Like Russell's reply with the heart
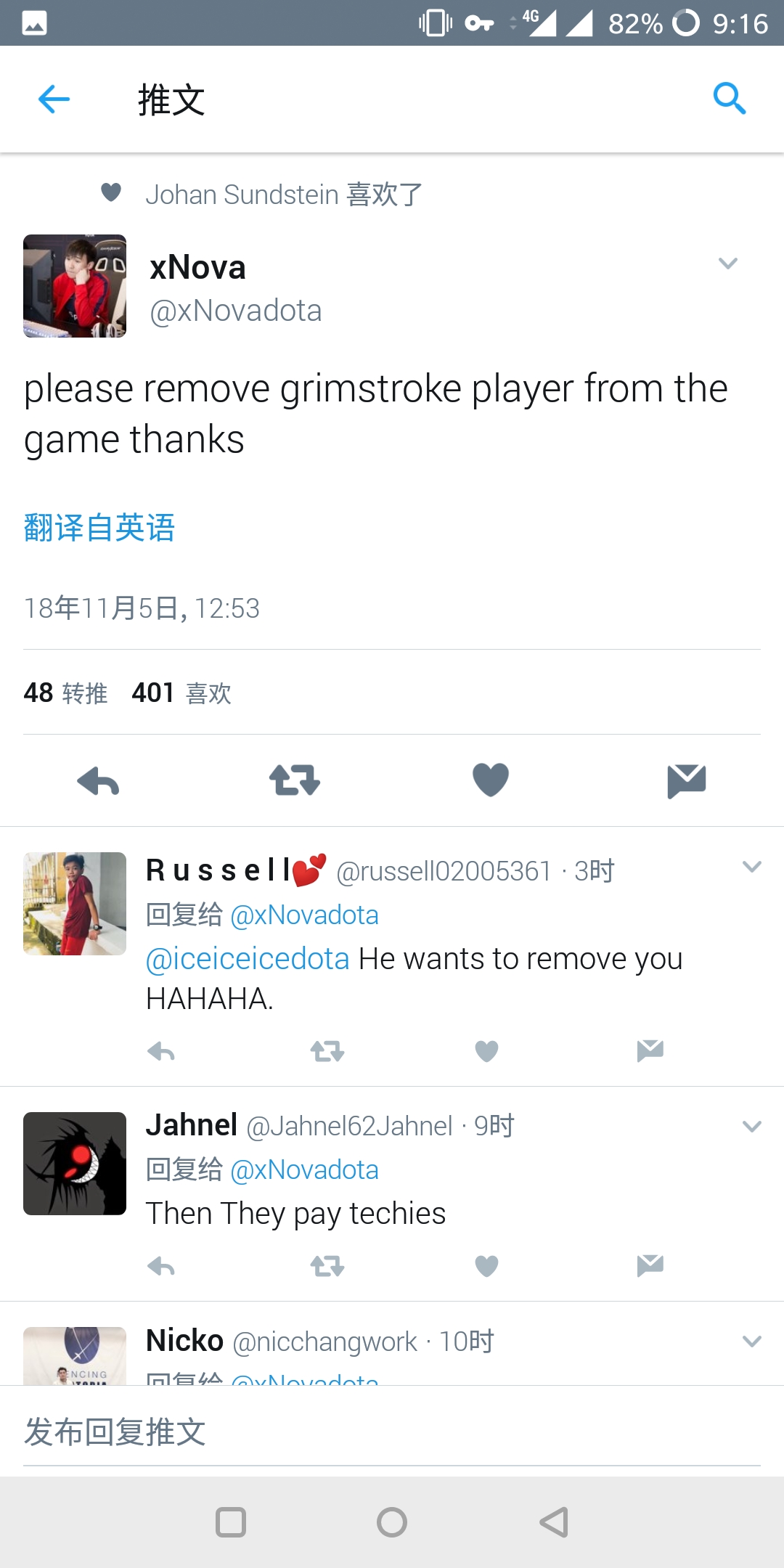This screenshot has width=784, height=1568. click(486, 1050)
